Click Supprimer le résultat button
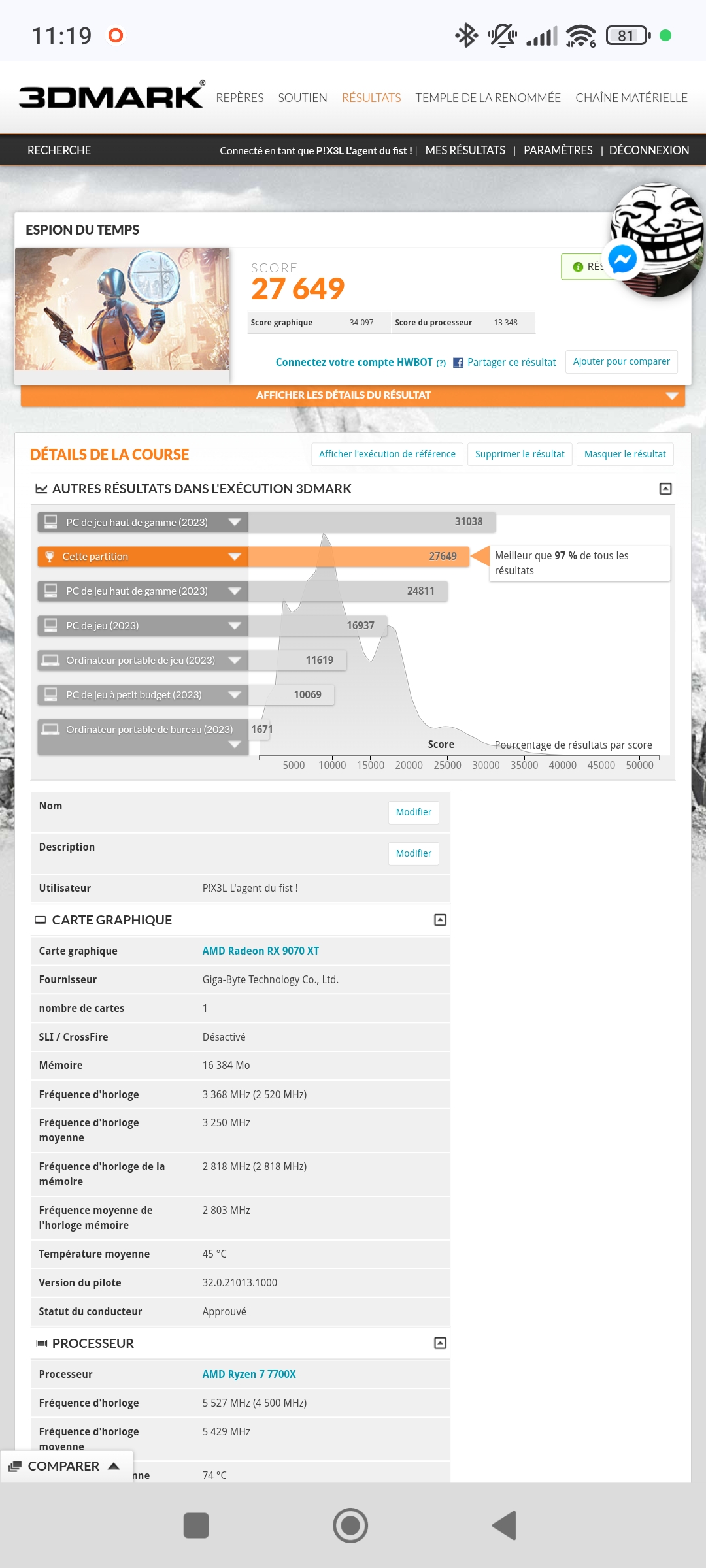 coord(520,454)
